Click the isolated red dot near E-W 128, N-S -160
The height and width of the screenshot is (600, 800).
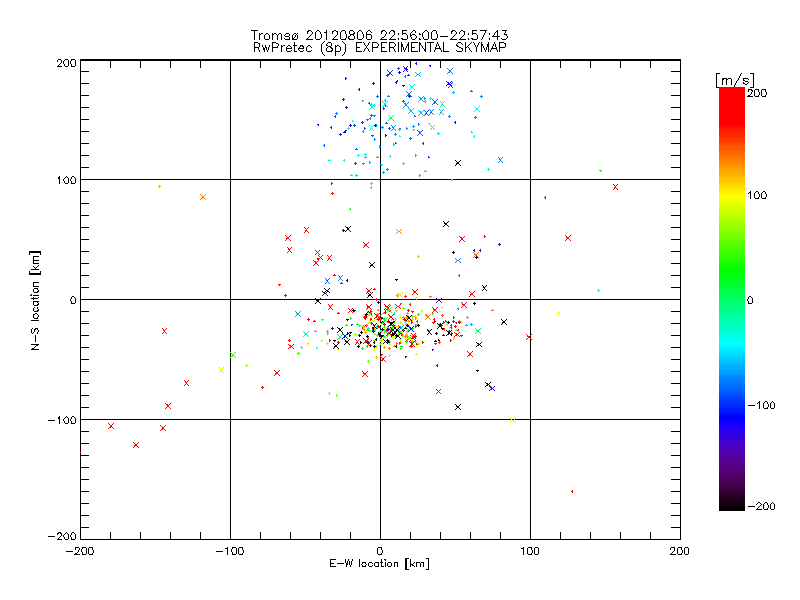(572, 491)
